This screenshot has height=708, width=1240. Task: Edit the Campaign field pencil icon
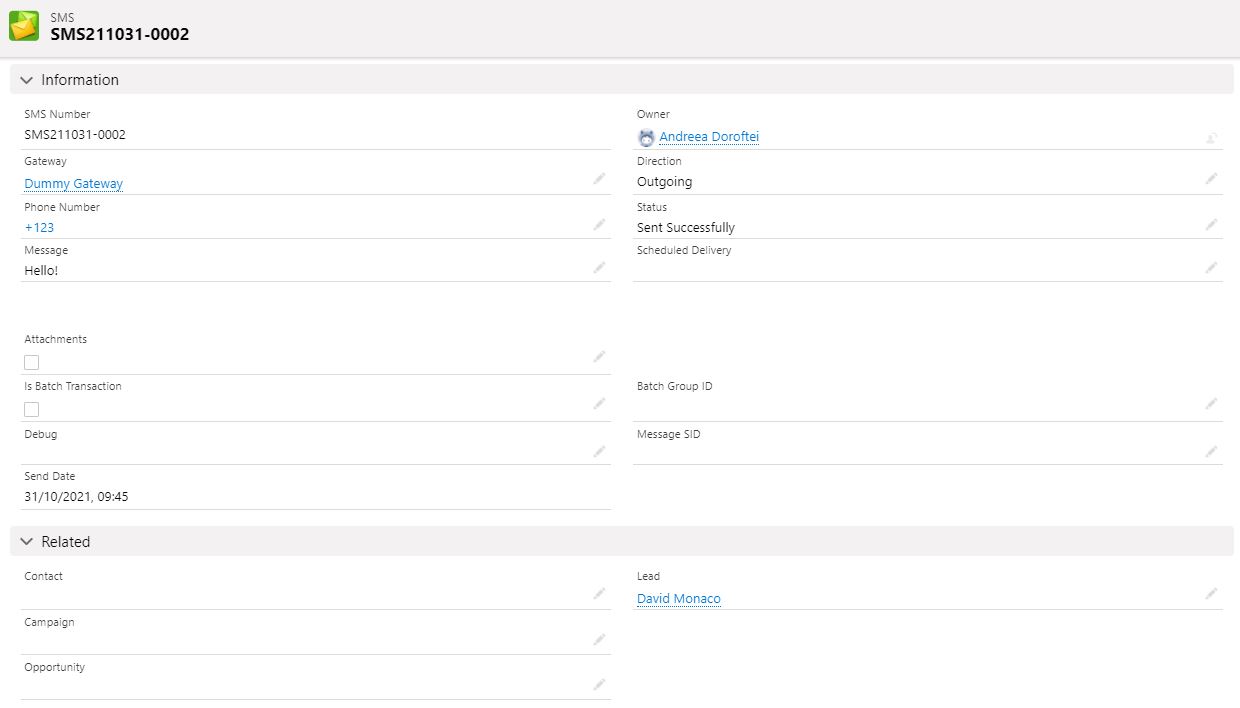(599, 639)
